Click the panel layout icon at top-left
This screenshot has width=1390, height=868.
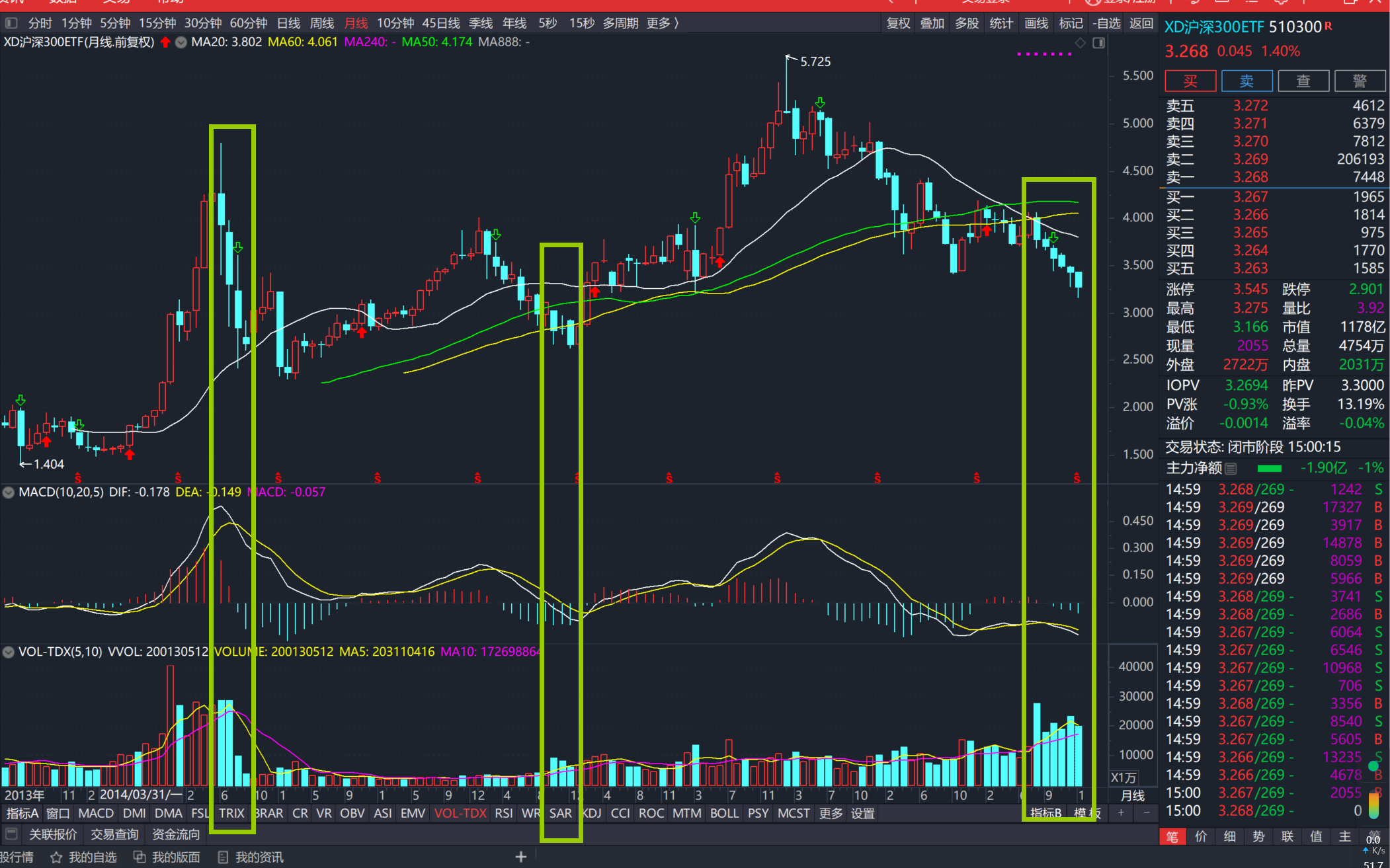click(x=11, y=23)
